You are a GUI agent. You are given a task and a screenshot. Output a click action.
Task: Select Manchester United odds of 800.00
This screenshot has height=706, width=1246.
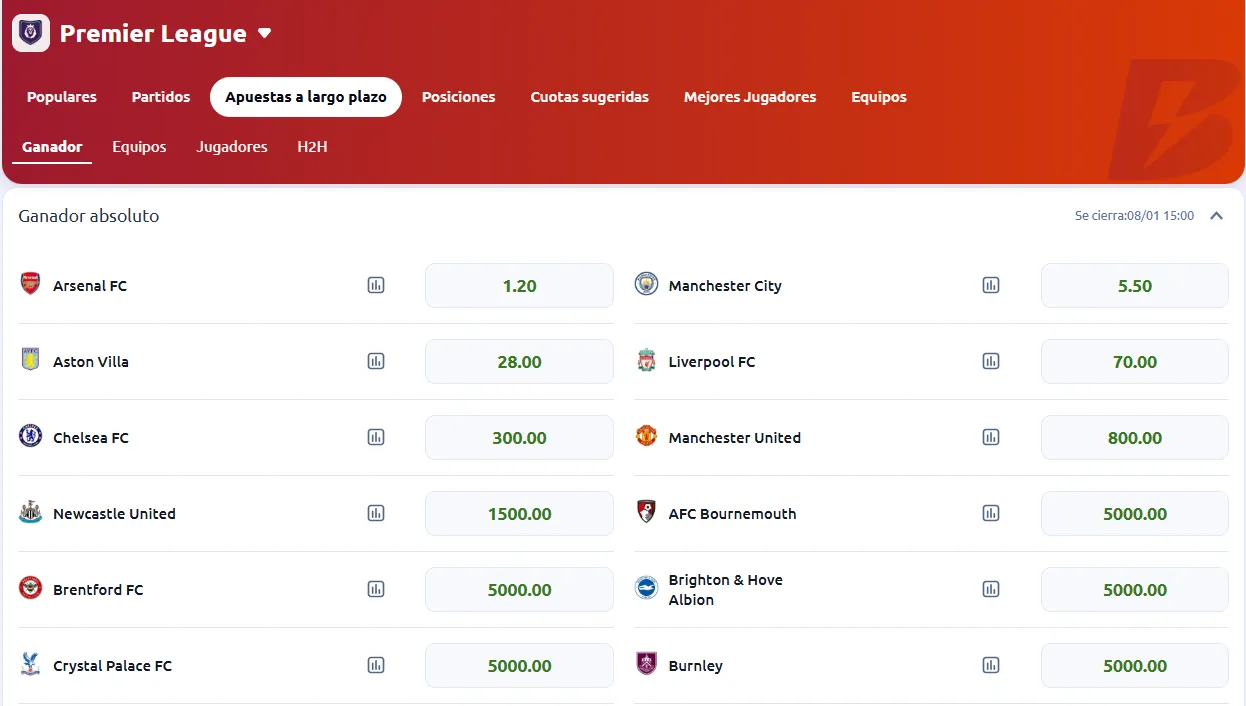[1134, 437]
